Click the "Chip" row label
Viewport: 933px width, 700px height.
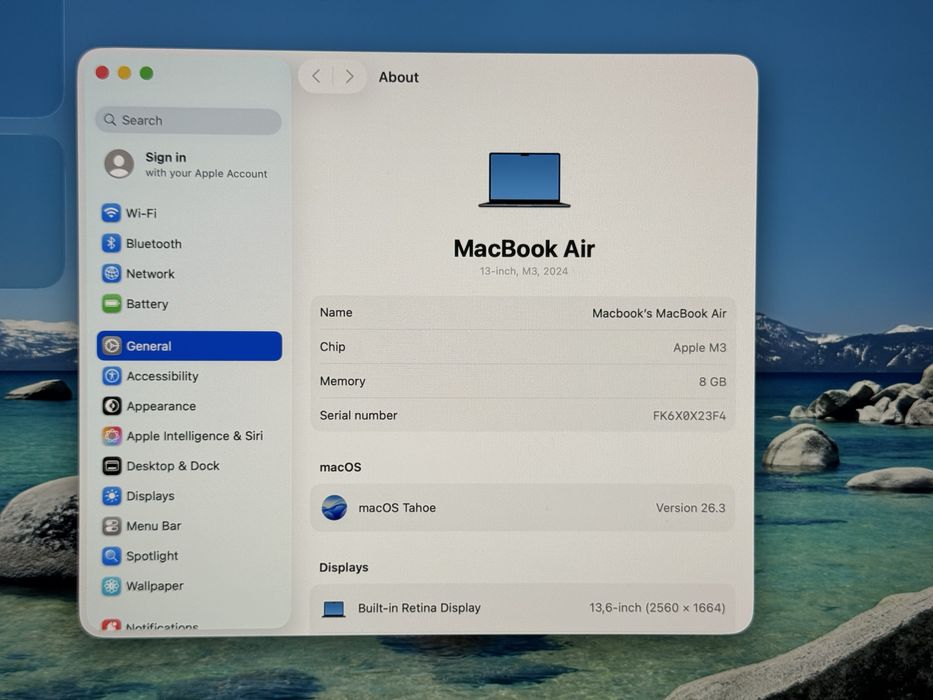pos(333,347)
